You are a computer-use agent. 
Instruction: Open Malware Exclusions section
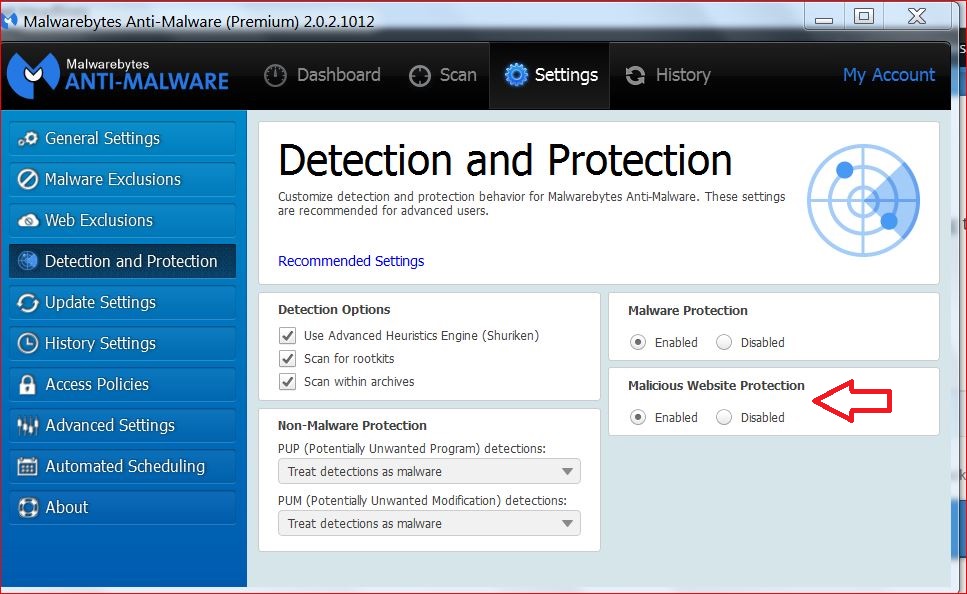click(123, 179)
